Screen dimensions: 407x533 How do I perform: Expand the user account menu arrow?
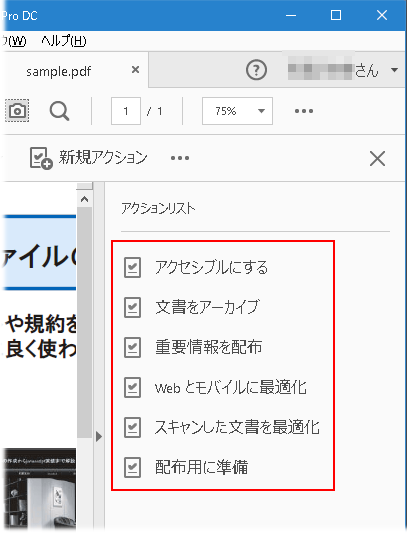[394, 70]
